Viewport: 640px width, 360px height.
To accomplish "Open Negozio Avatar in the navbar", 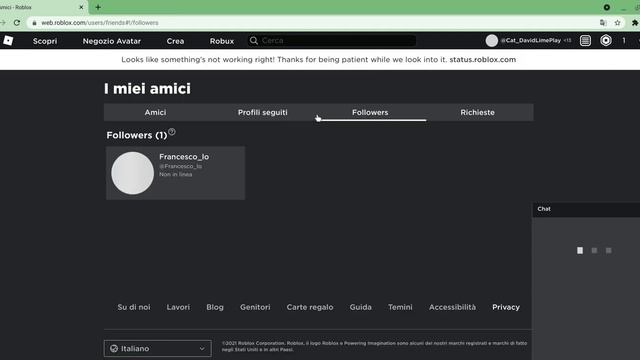I will (x=111, y=41).
